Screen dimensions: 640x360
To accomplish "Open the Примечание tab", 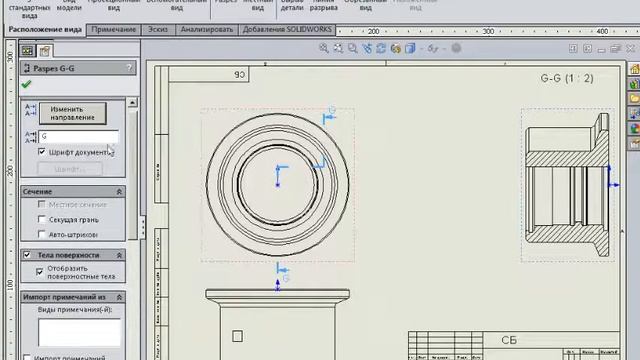I will (x=113, y=29).
